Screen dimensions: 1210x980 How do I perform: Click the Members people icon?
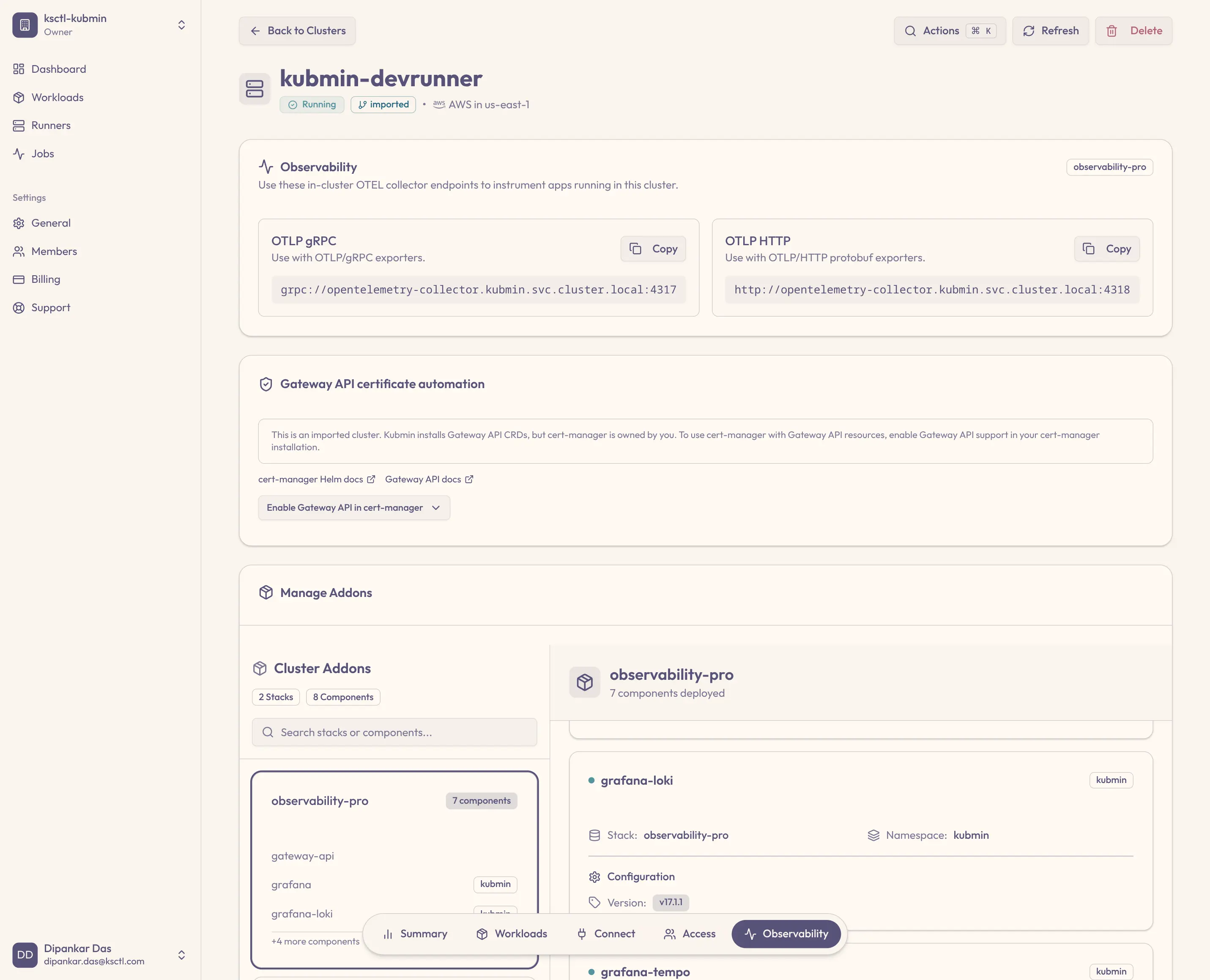pyautogui.click(x=19, y=251)
